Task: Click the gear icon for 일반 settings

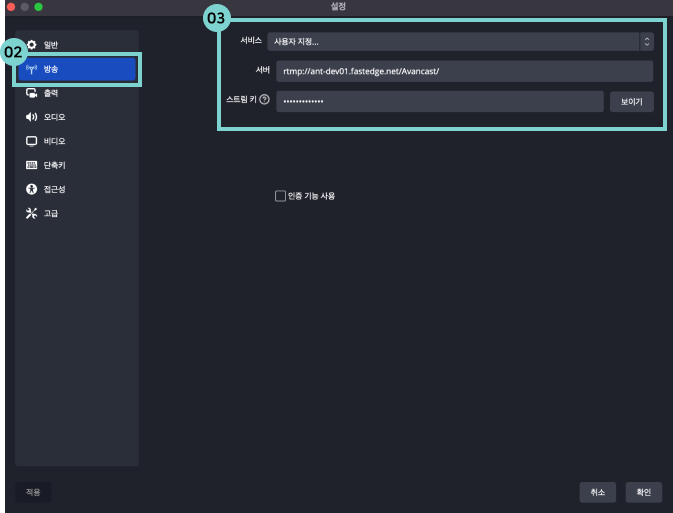Action: tap(31, 45)
